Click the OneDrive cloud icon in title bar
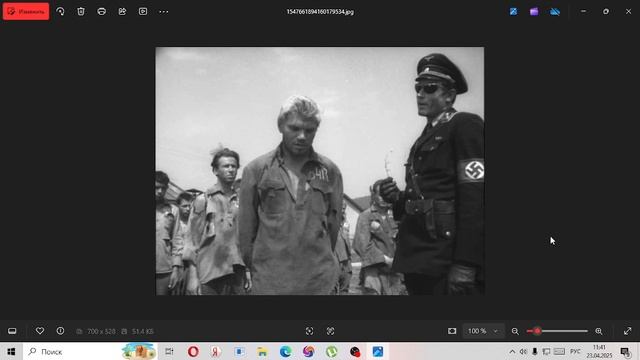 click(555, 11)
